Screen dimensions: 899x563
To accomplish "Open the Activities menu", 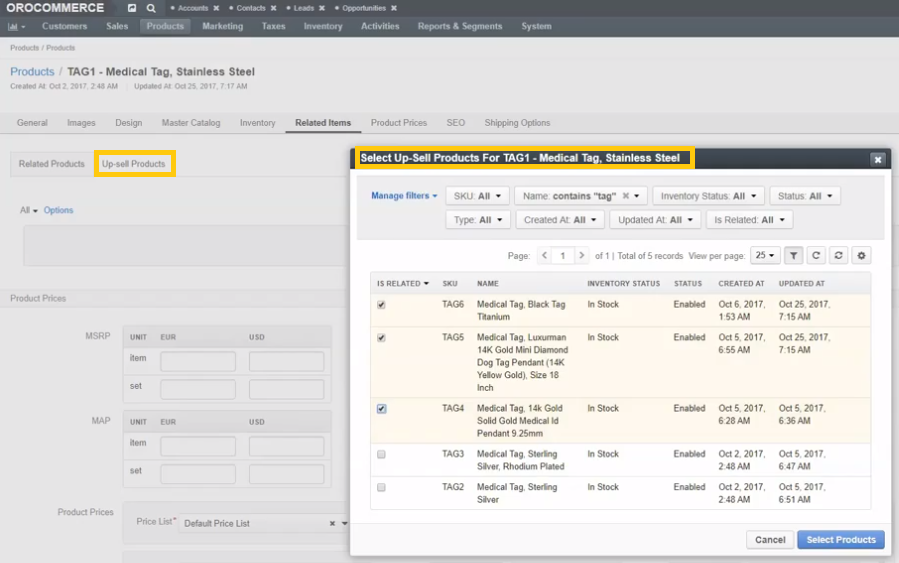I will 380,26.
